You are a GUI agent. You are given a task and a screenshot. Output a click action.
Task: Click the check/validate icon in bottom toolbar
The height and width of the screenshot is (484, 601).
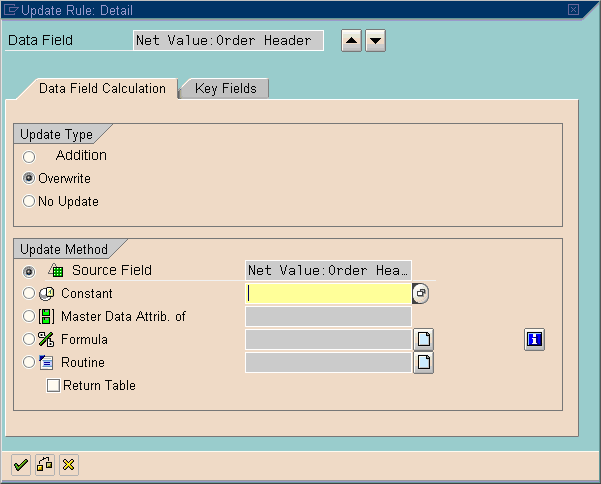pyautogui.click(x=44, y=464)
